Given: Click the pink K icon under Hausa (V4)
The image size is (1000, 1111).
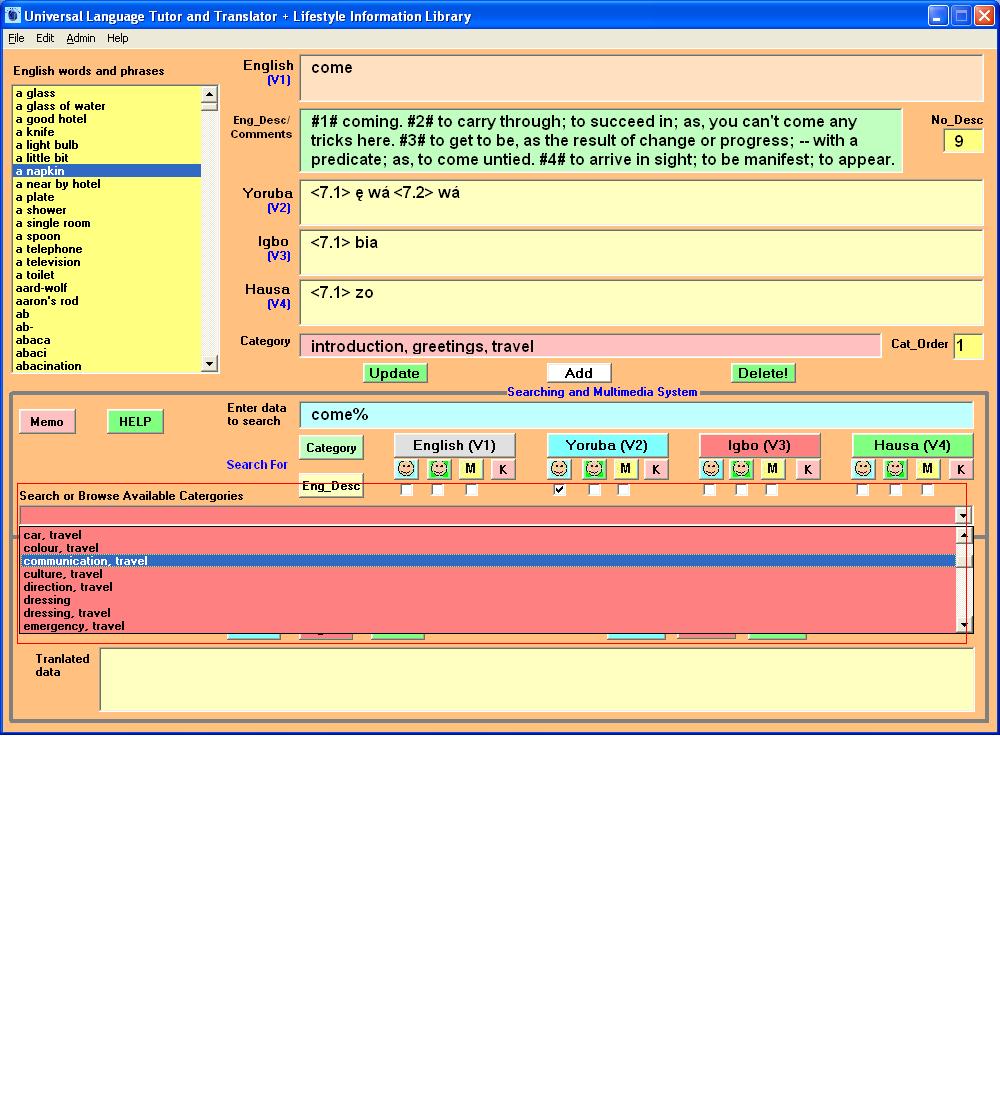Looking at the screenshot, I should (x=960, y=469).
